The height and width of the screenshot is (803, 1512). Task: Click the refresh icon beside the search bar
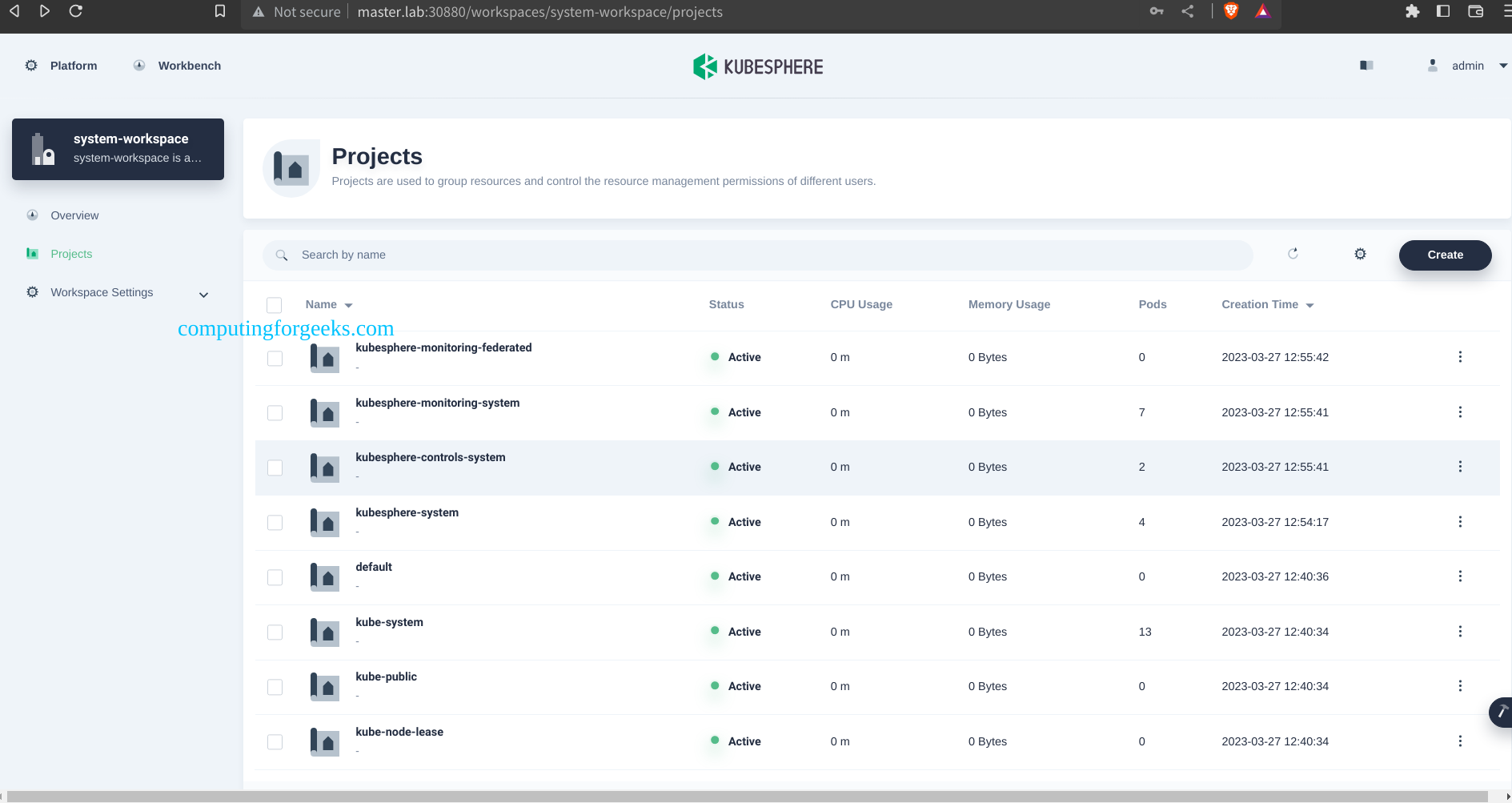(x=1293, y=254)
